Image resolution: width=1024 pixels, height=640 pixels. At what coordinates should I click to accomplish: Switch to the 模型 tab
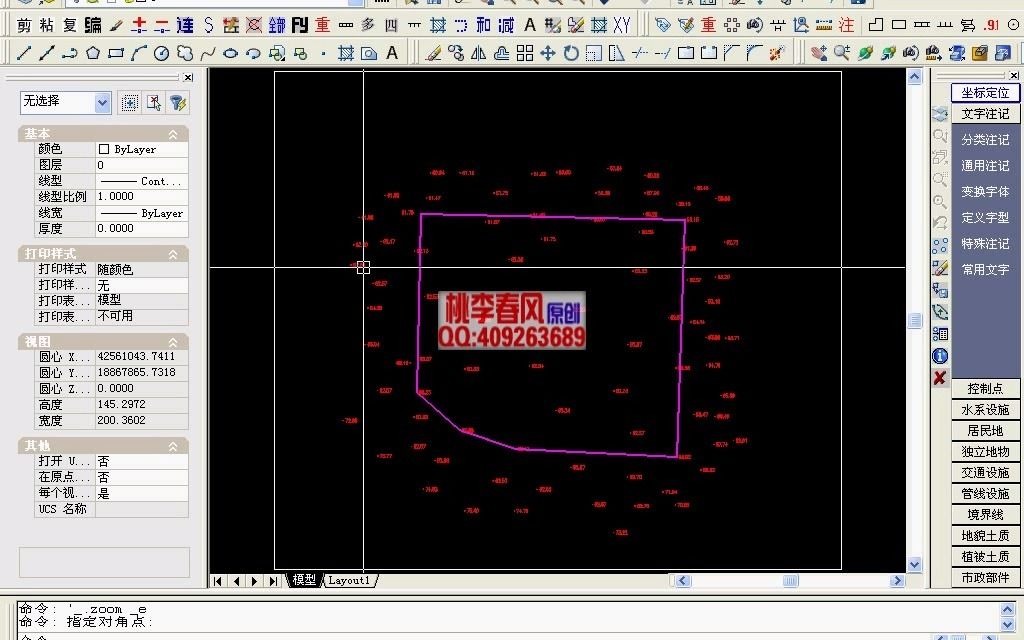click(x=305, y=580)
